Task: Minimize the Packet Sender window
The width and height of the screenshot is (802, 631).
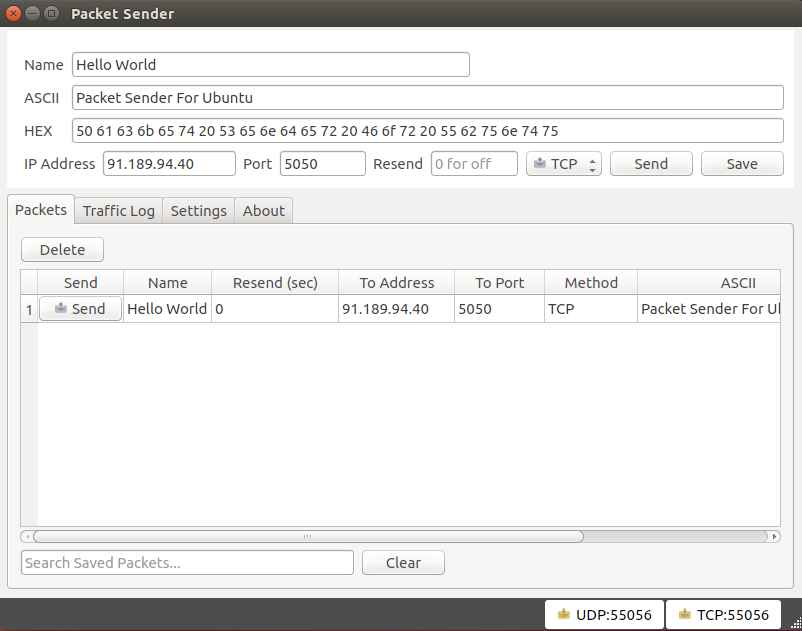Action: [32, 13]
